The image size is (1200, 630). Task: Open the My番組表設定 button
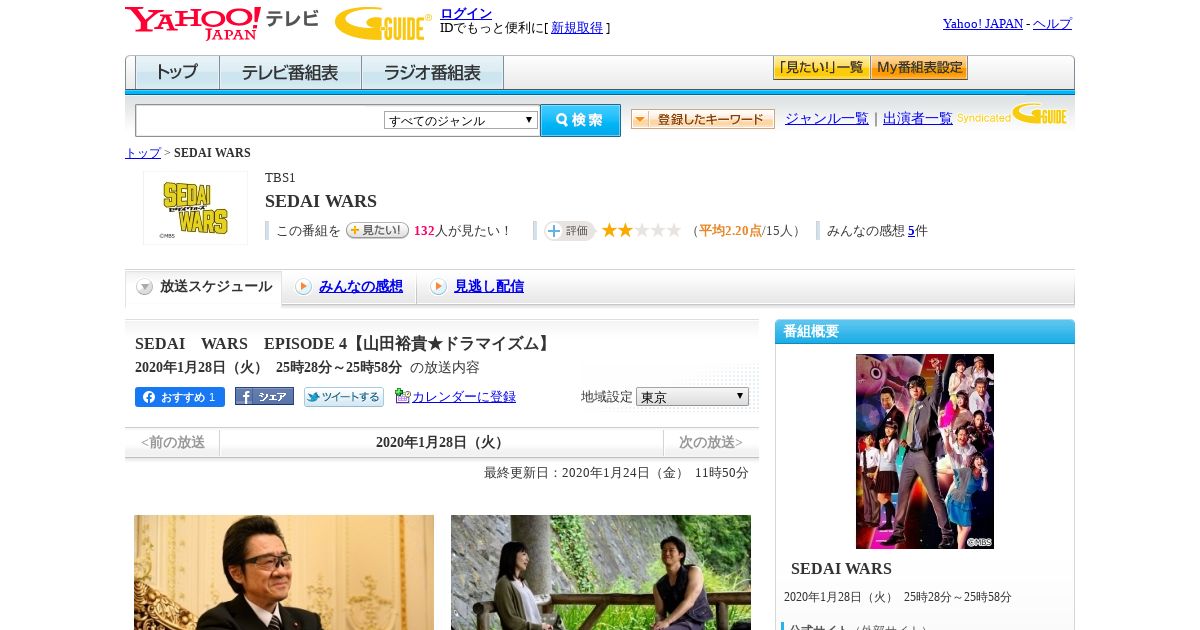coord(919,68)
